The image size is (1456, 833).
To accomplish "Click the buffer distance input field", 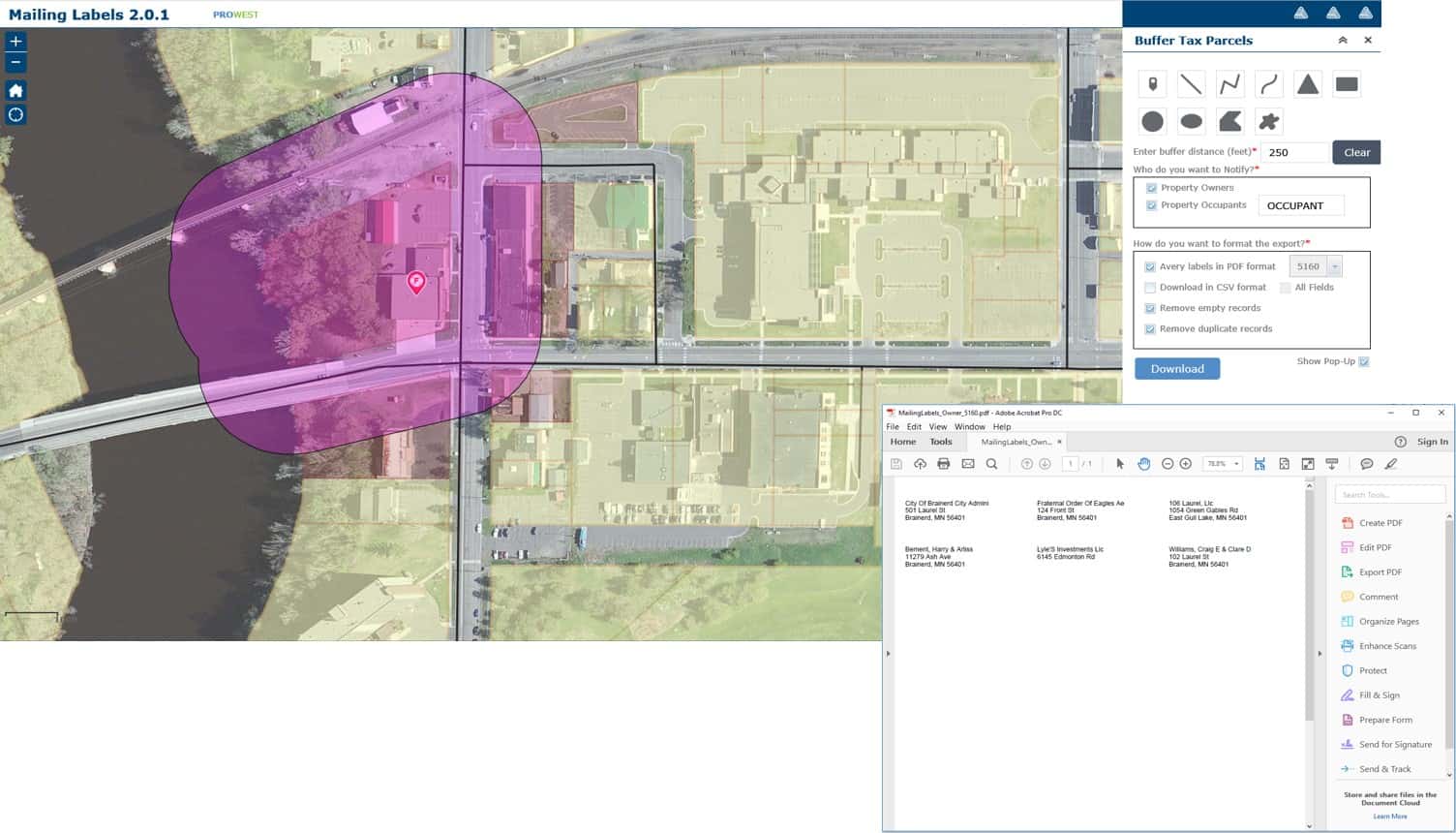I will click(1293, 153).
